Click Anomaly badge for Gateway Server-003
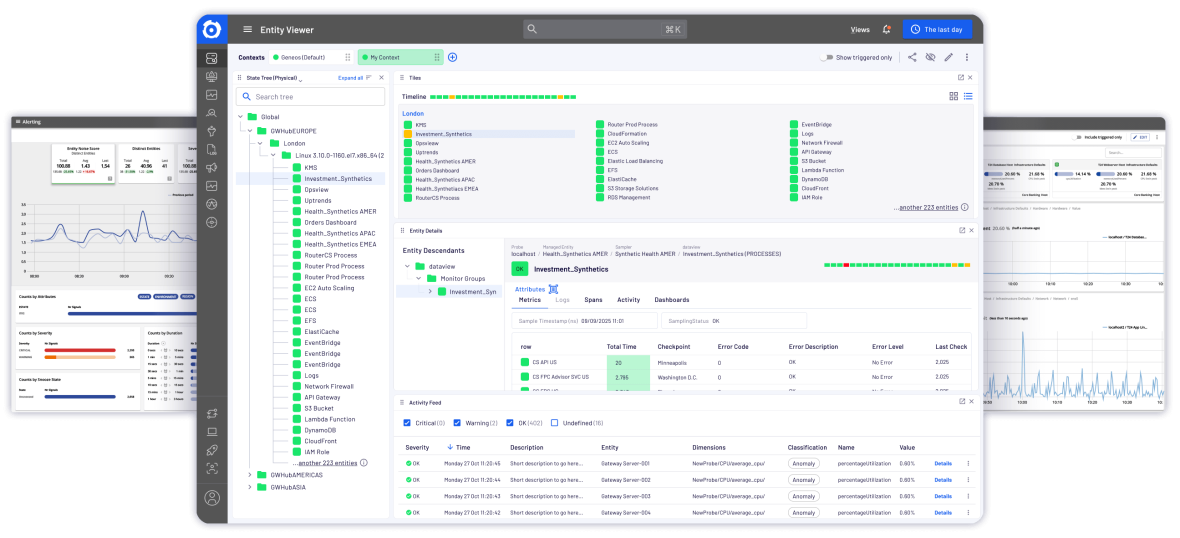Screen dimensions: 1180x538 804,496
